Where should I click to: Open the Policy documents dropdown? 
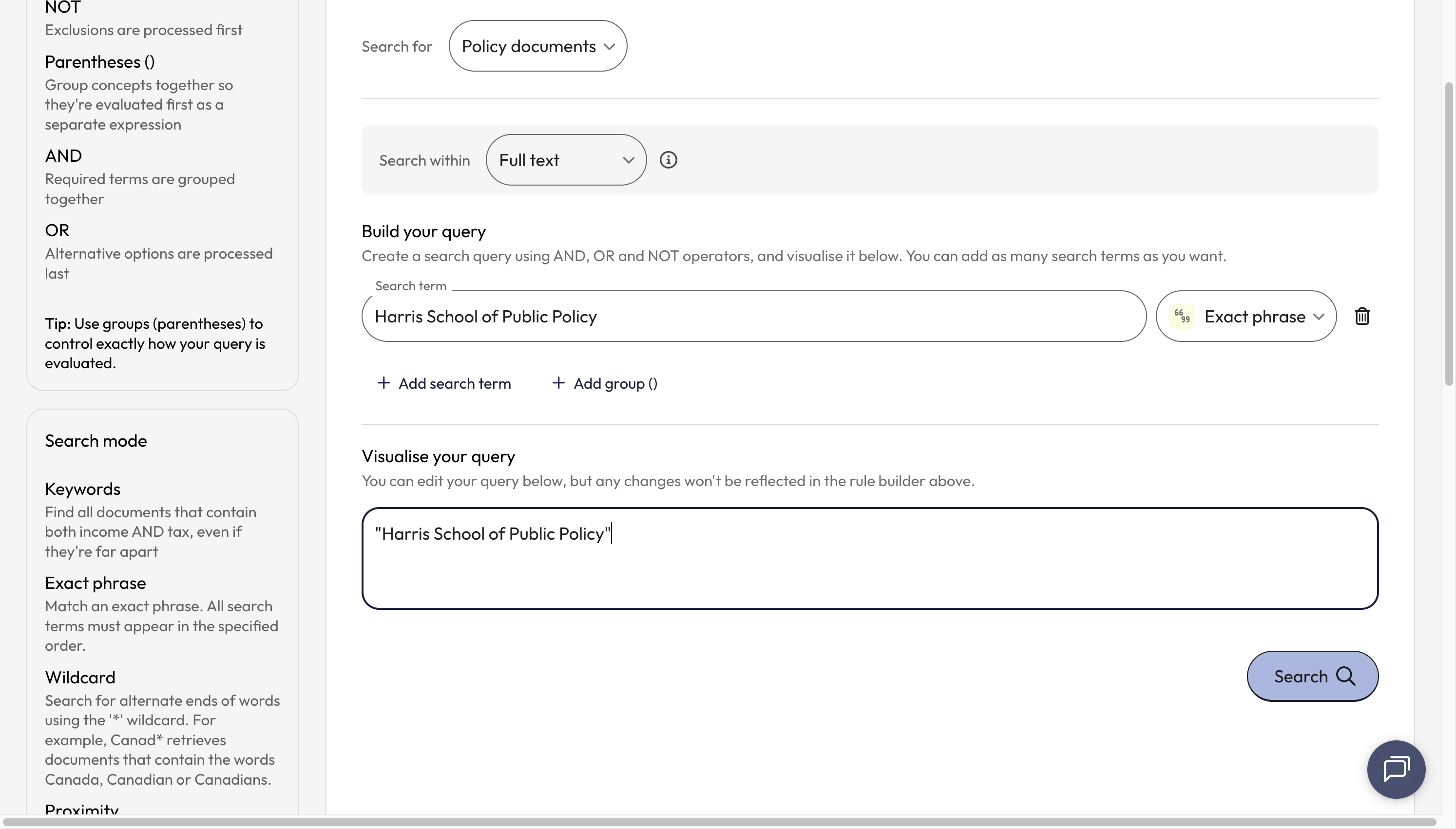click(x=537, y=46)
